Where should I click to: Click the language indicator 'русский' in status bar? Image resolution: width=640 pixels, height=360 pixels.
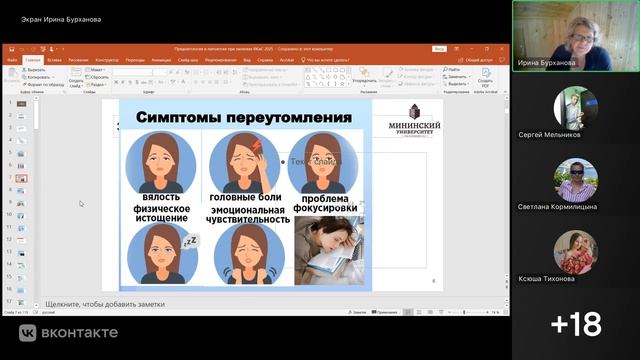pyautogui.click(x=48, y=312)
